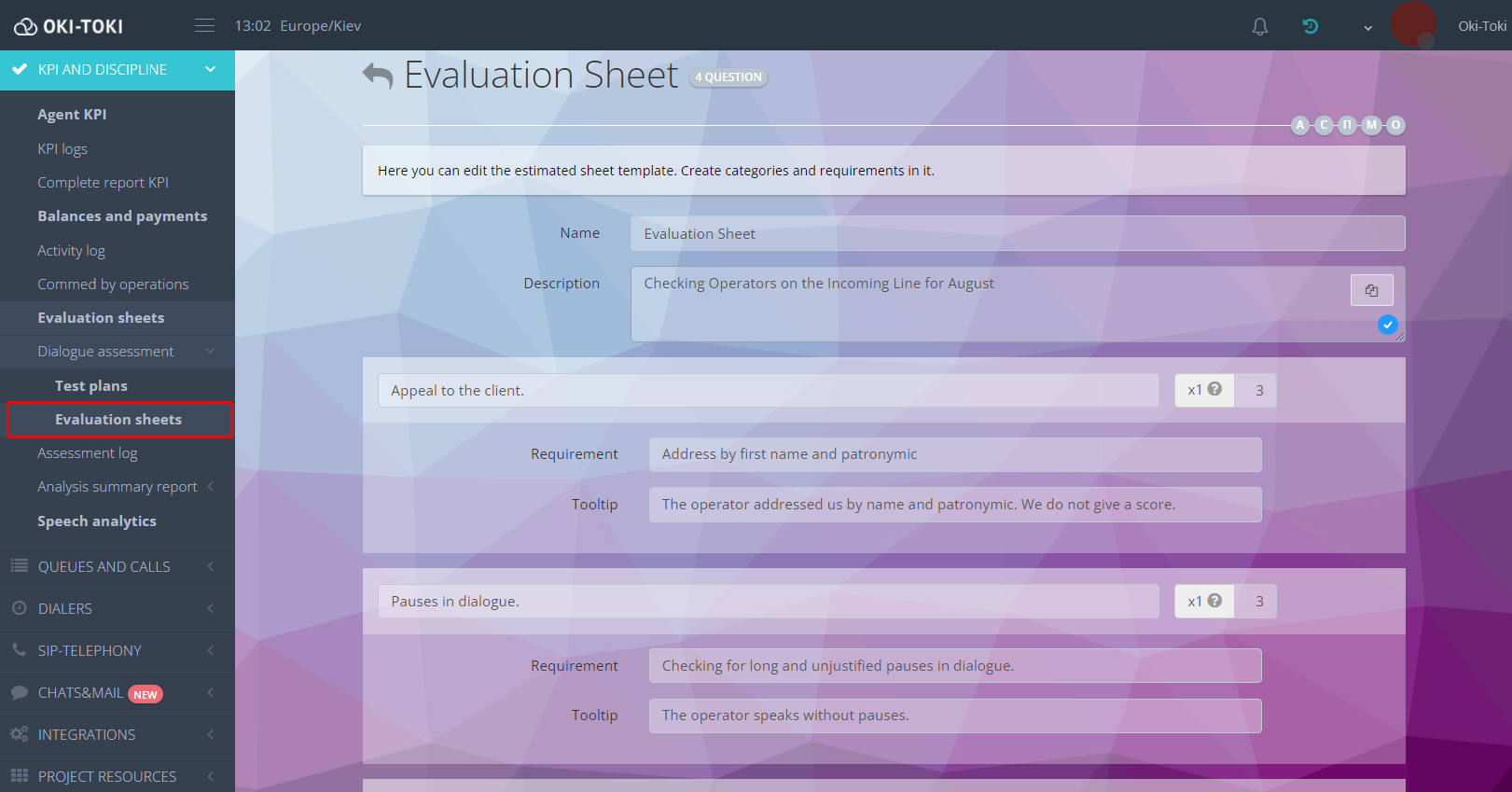The width and height of the screenshot is (1512, 792).
Task: Click the copy icon in Description
Action: point(1371,290)
